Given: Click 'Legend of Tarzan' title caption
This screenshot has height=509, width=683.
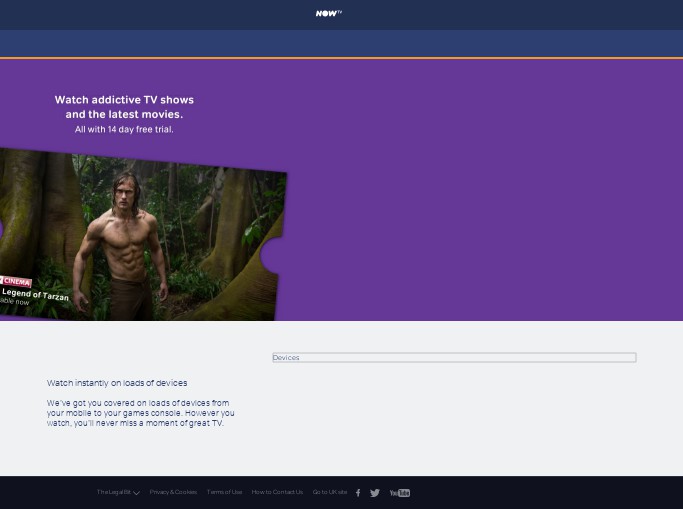Looking at the screenshot, I should [35, 294].
